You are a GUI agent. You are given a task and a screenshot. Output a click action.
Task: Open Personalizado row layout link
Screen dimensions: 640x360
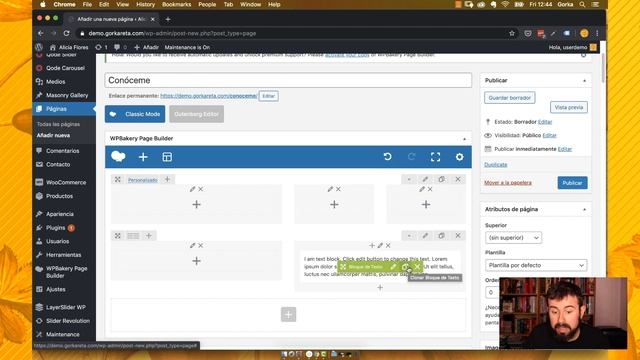pos(142,180)
